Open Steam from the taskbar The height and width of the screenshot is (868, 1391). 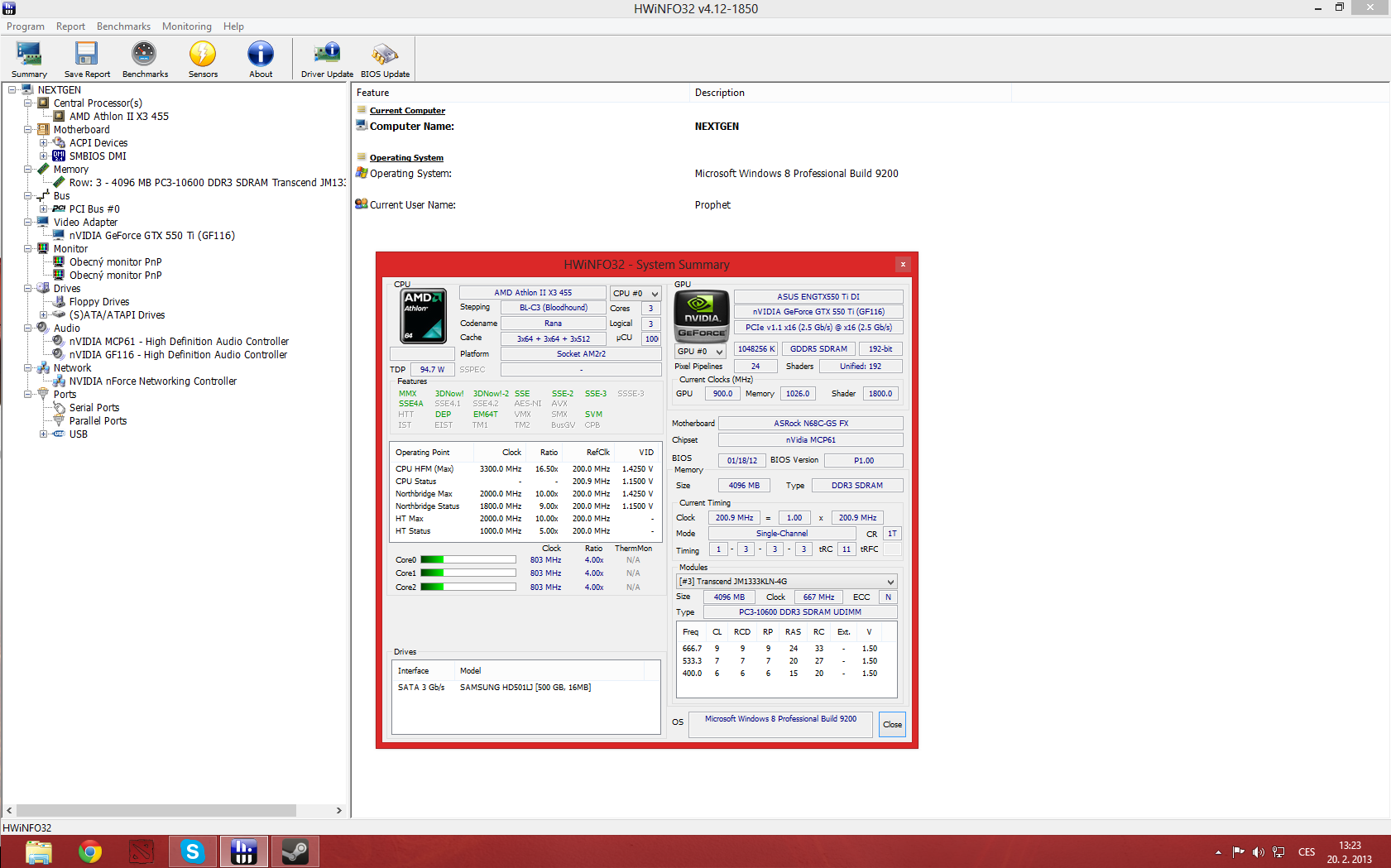click(295, 851)
